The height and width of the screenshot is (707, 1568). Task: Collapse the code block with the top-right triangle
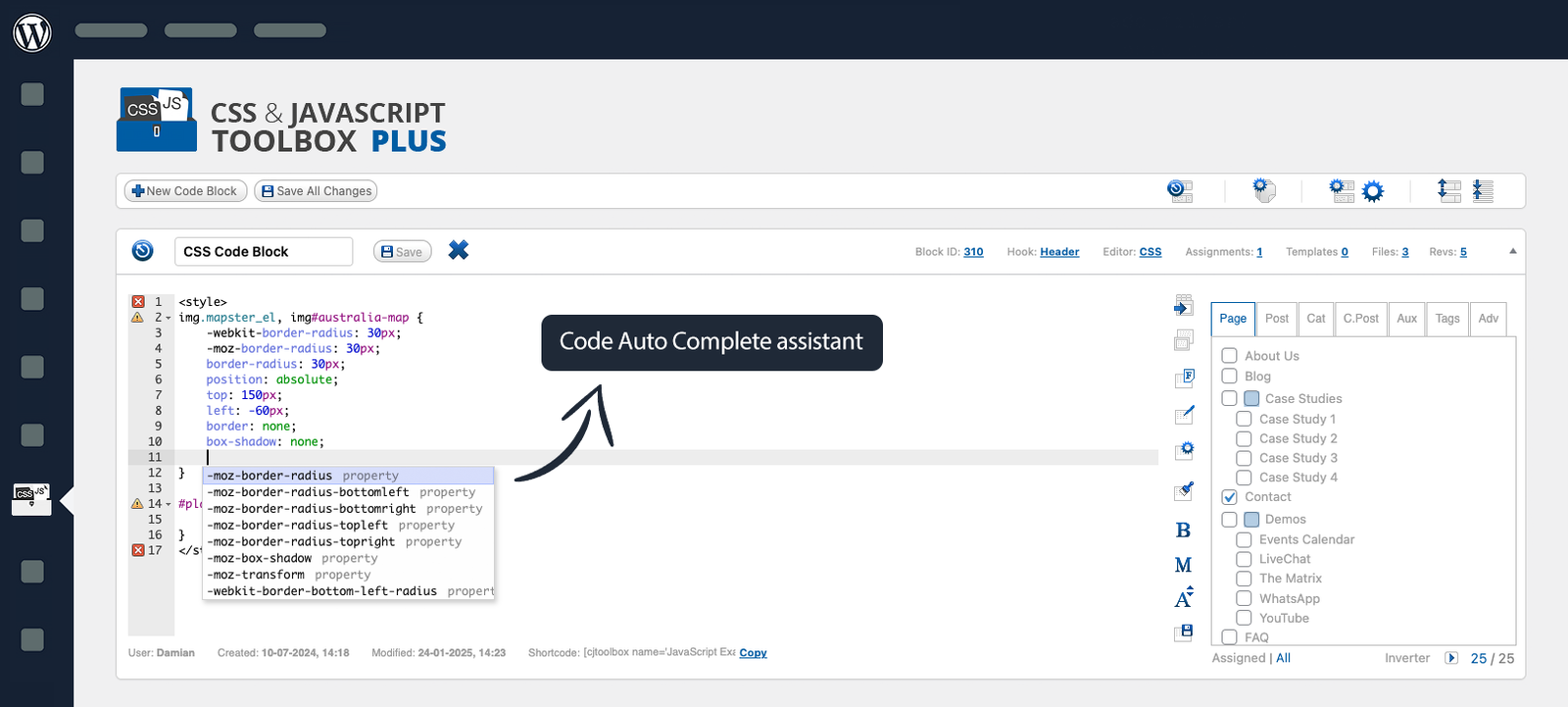pos(1513,251)
